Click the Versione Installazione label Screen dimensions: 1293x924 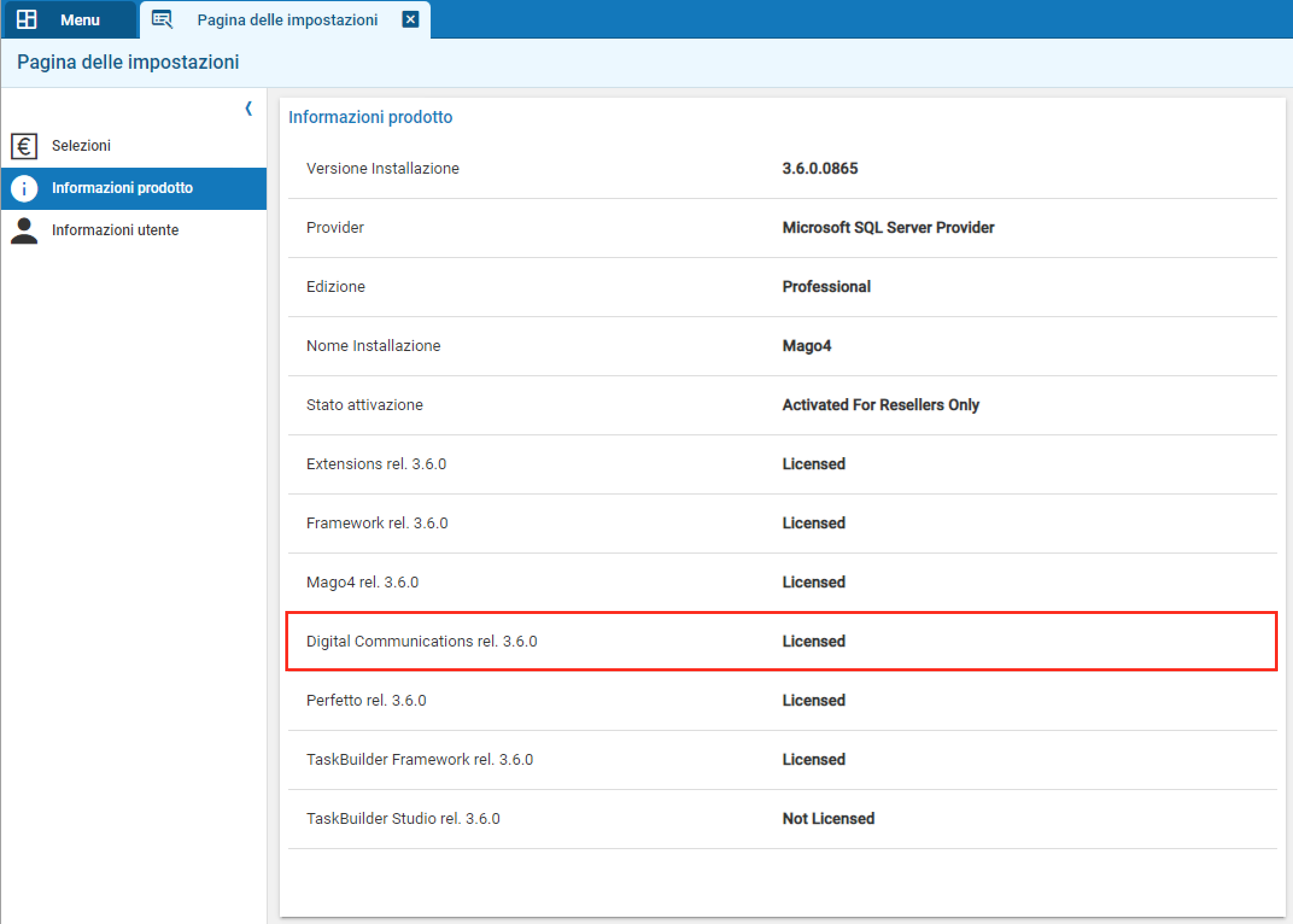[383, 168]
